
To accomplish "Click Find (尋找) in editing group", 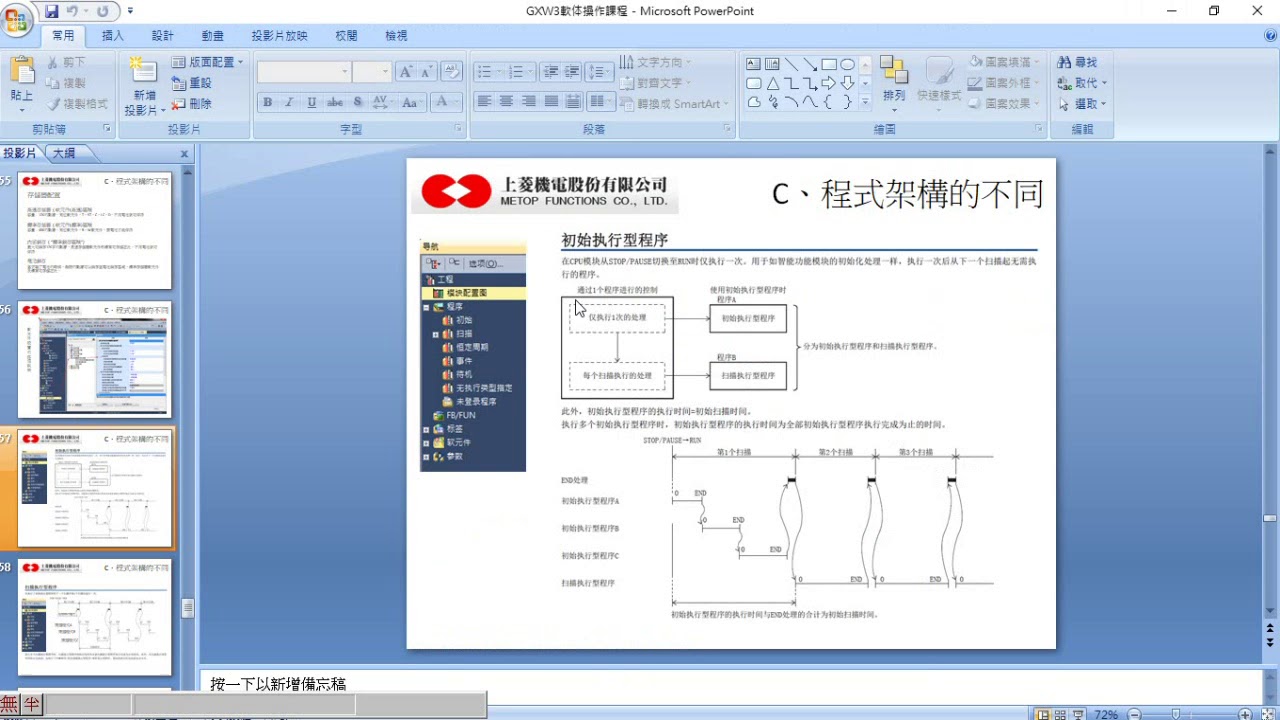I will [x=1079, y=62].
